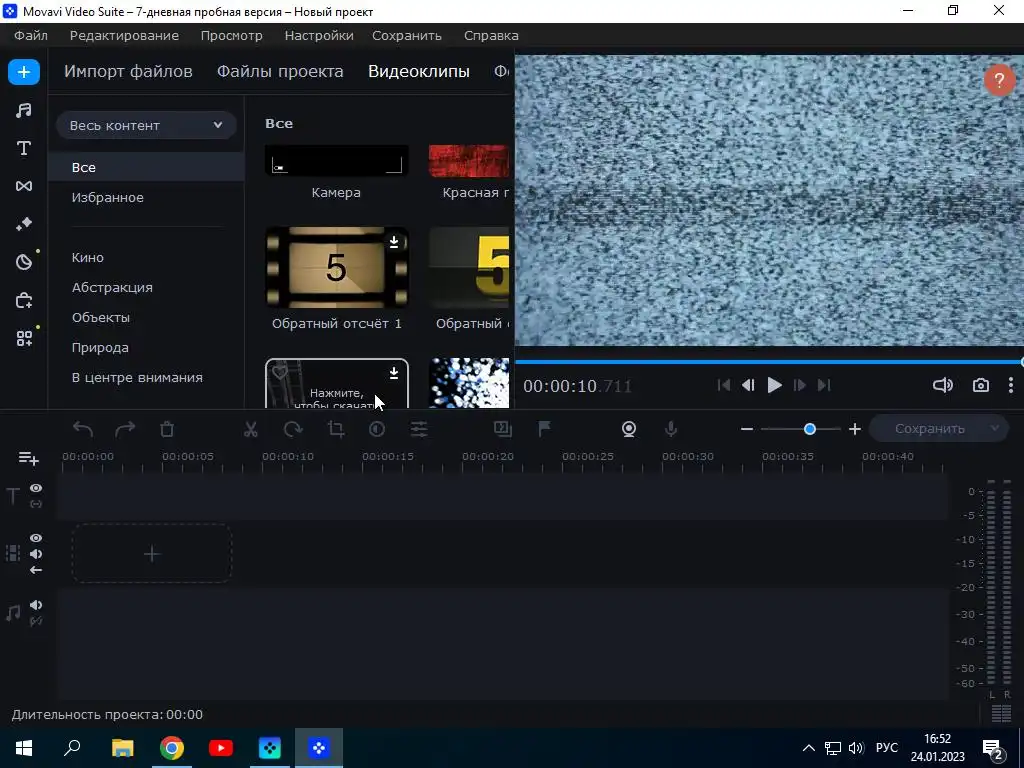Image resolution: width=1024 pixels, height=768 pixels.
Task: Zoom in timeline with plus button
Action: click(x=854, y=429)
